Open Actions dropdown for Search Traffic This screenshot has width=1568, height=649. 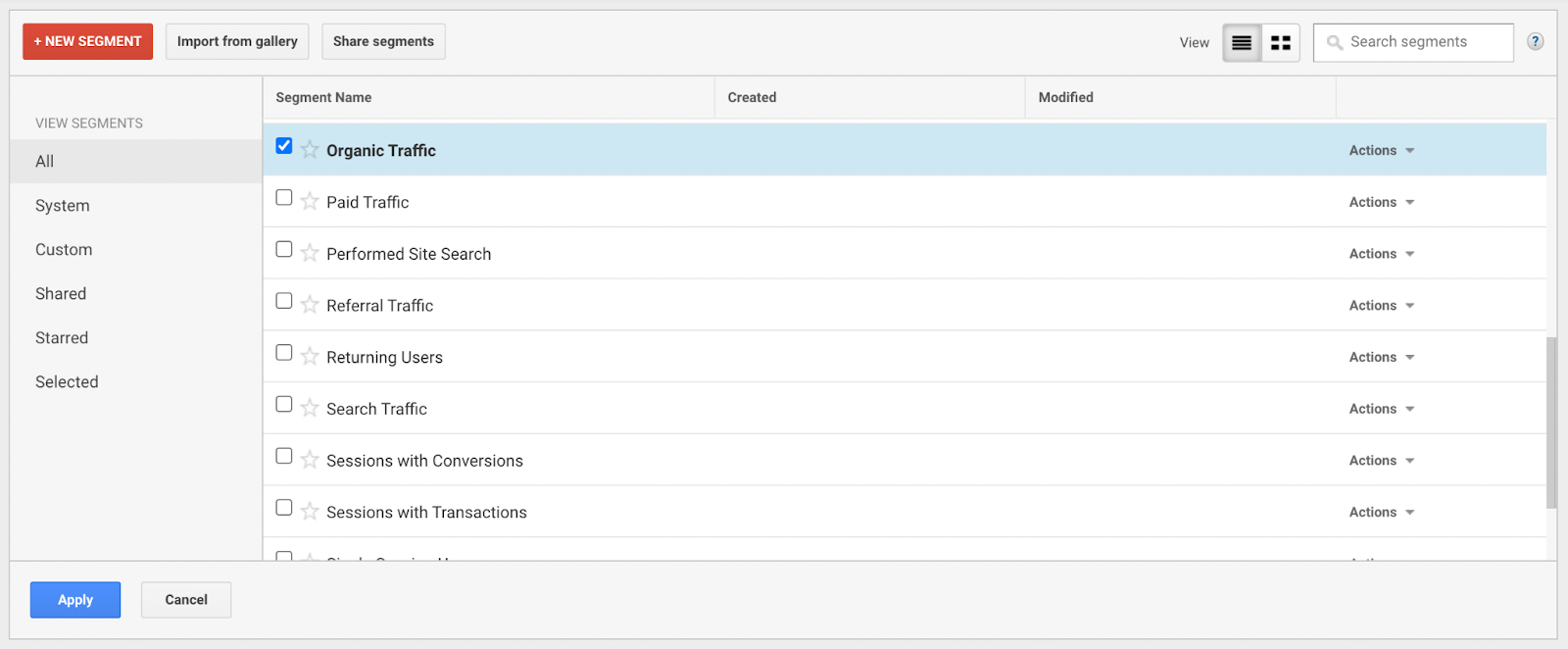(1382, 409)
